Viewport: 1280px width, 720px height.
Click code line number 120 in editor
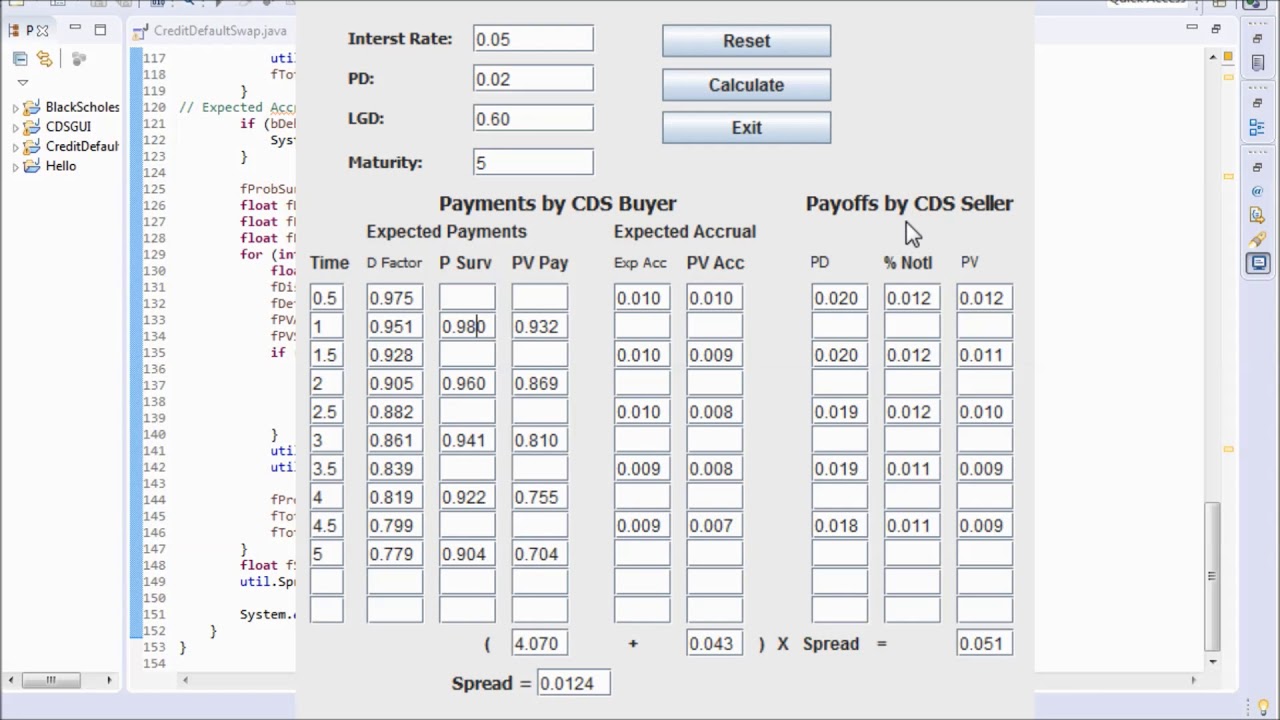[154, 107]
